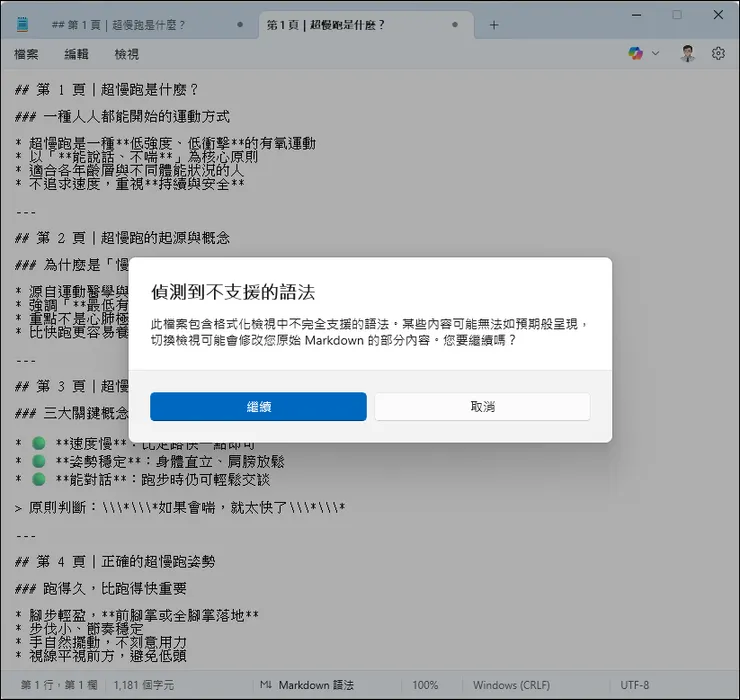Click dialog title 偵測到不支援的語法
Screen dimensions: 740x700
pos(233,292)
